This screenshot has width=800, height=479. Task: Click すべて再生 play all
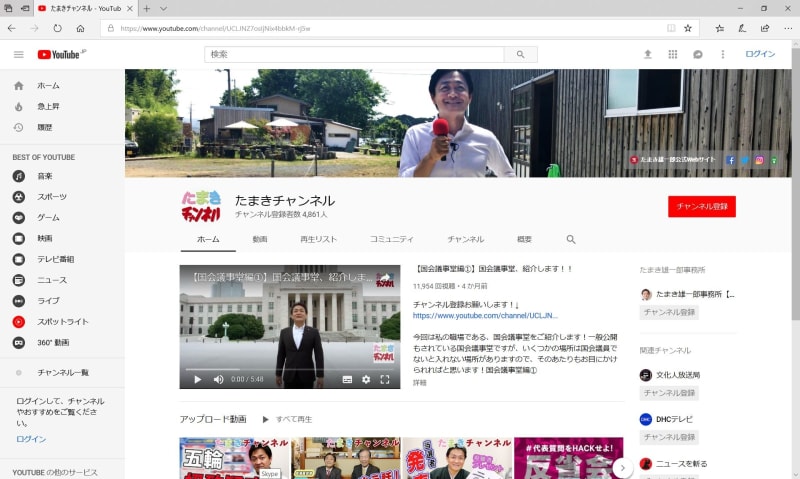[x=287, y=419]
